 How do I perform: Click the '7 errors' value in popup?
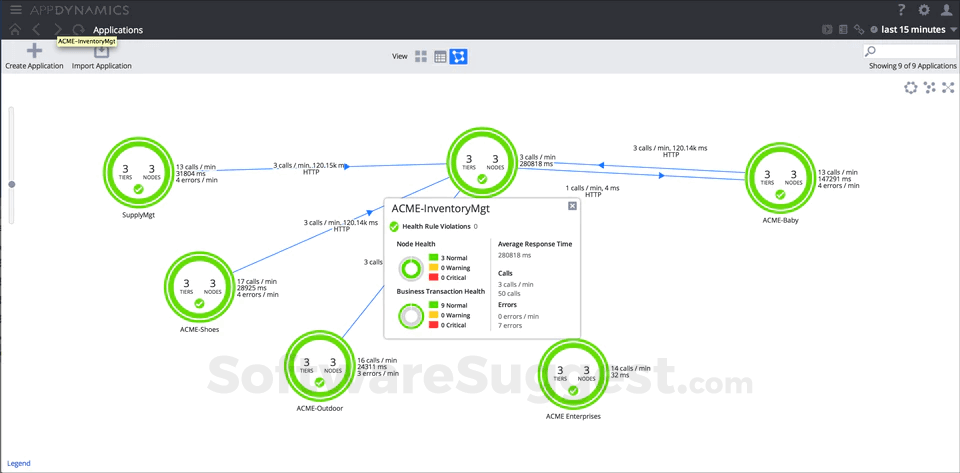(x=510, y=326)
